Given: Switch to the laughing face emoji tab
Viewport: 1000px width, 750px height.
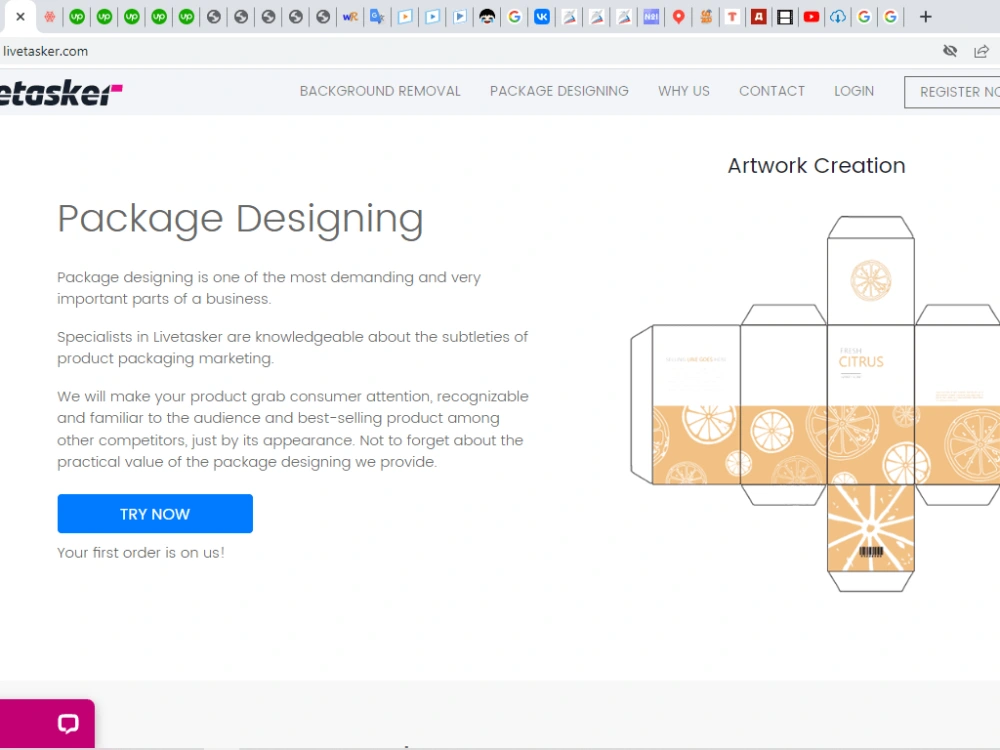Looking at the screenshot, I should tap(487, 17).
